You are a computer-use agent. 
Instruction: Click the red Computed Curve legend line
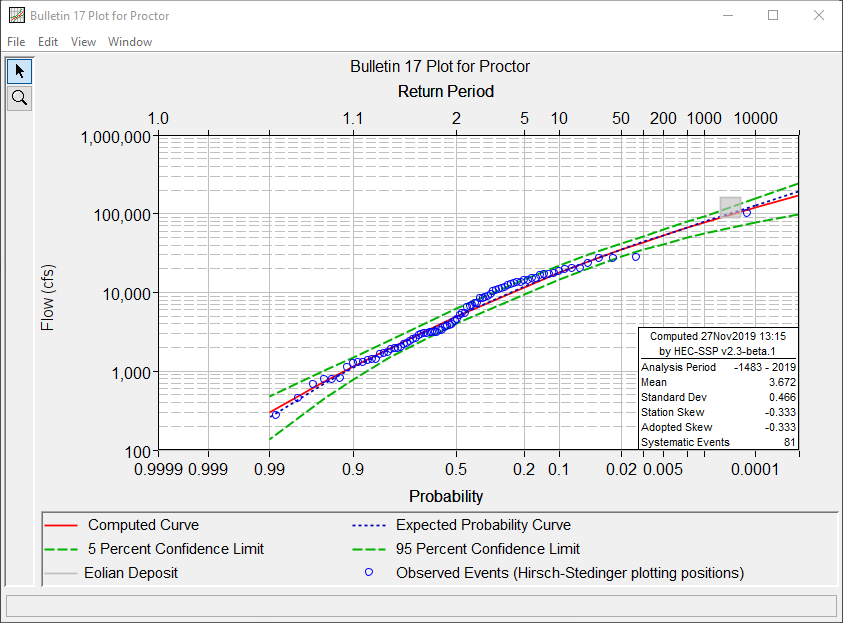(61, 525)
